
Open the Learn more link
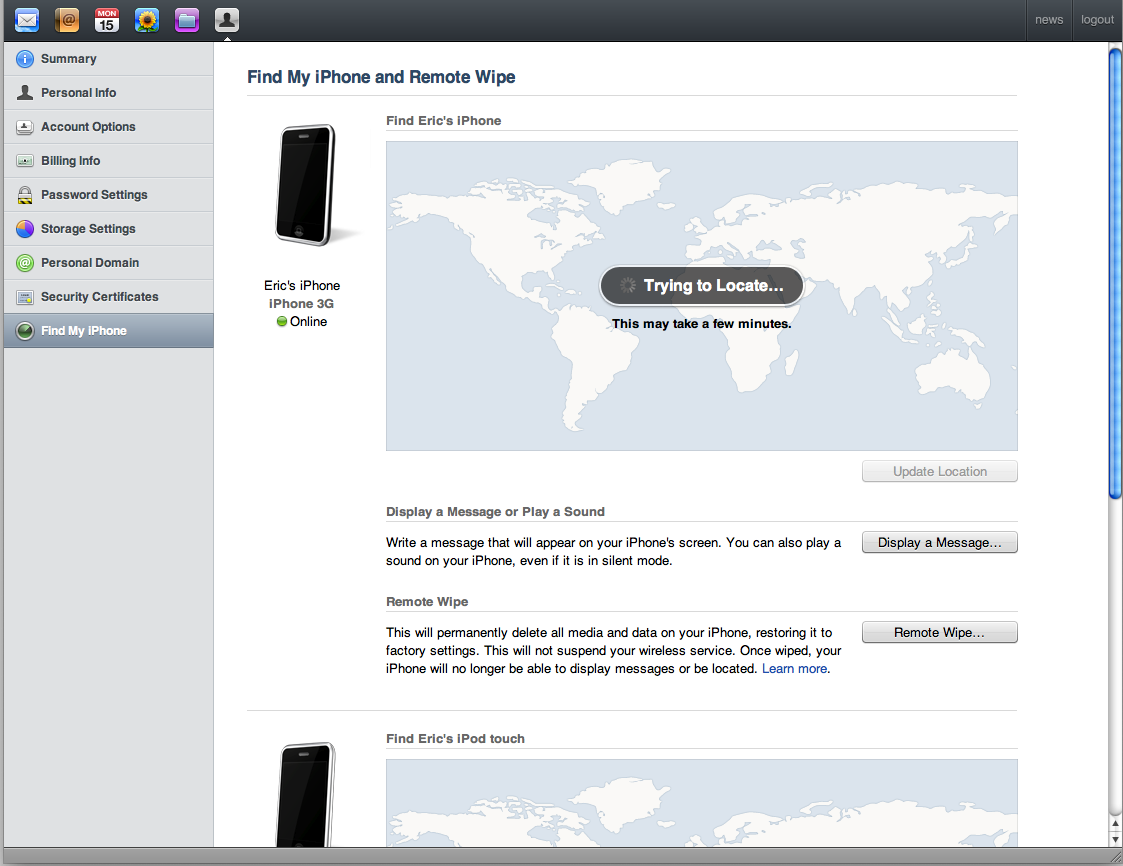[x=794, y=668]
